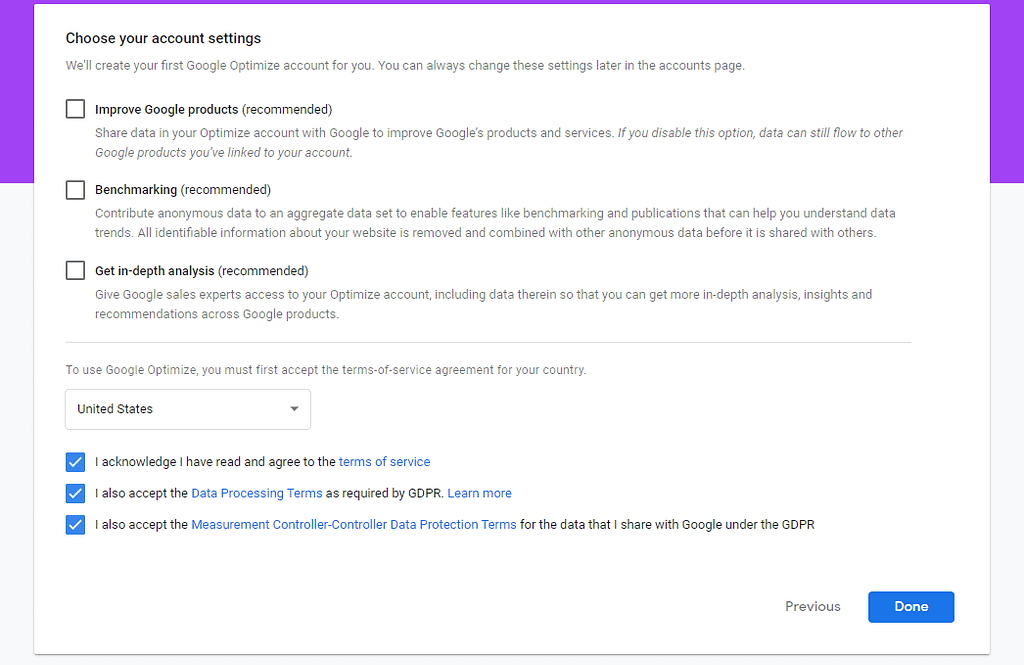Click the 'Choose your account settings' heading

(163, 38)
